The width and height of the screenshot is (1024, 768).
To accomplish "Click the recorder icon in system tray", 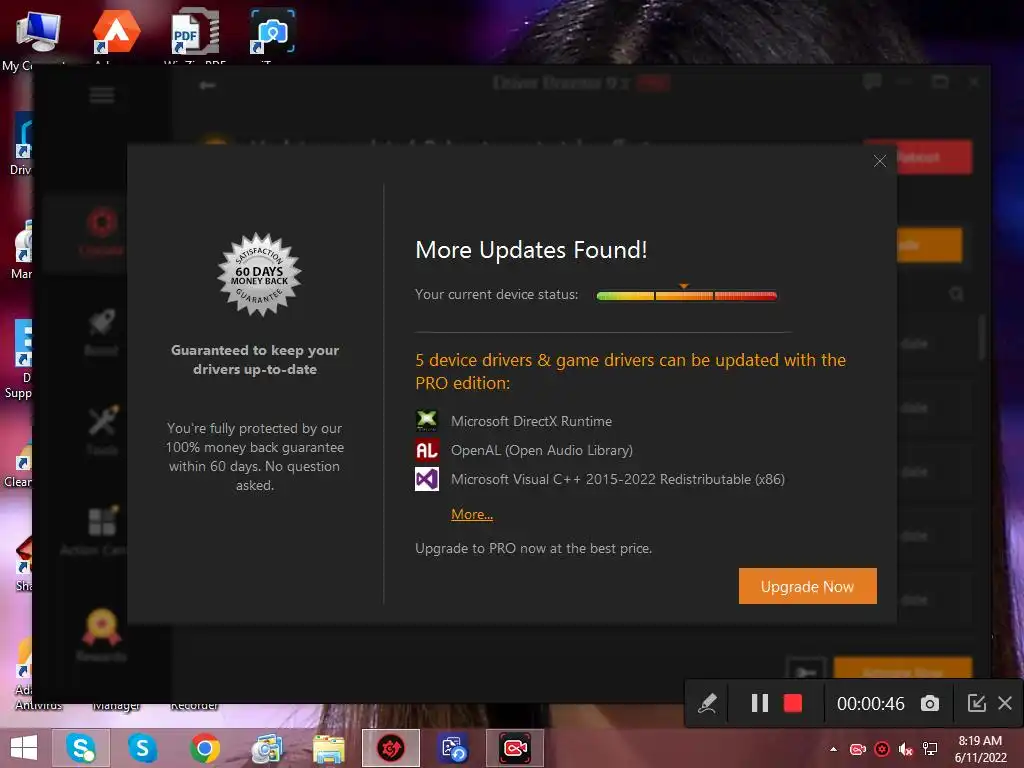I will click(857, 749).
